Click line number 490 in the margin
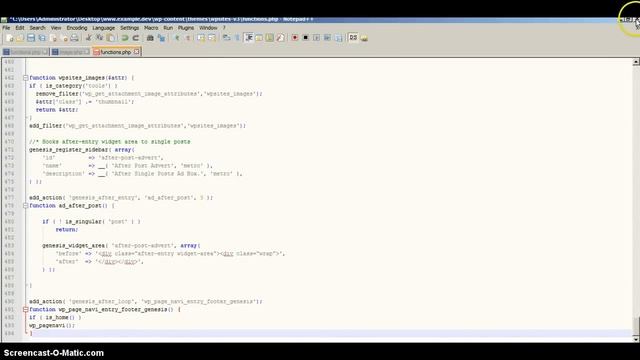 (x=9, y=301)
